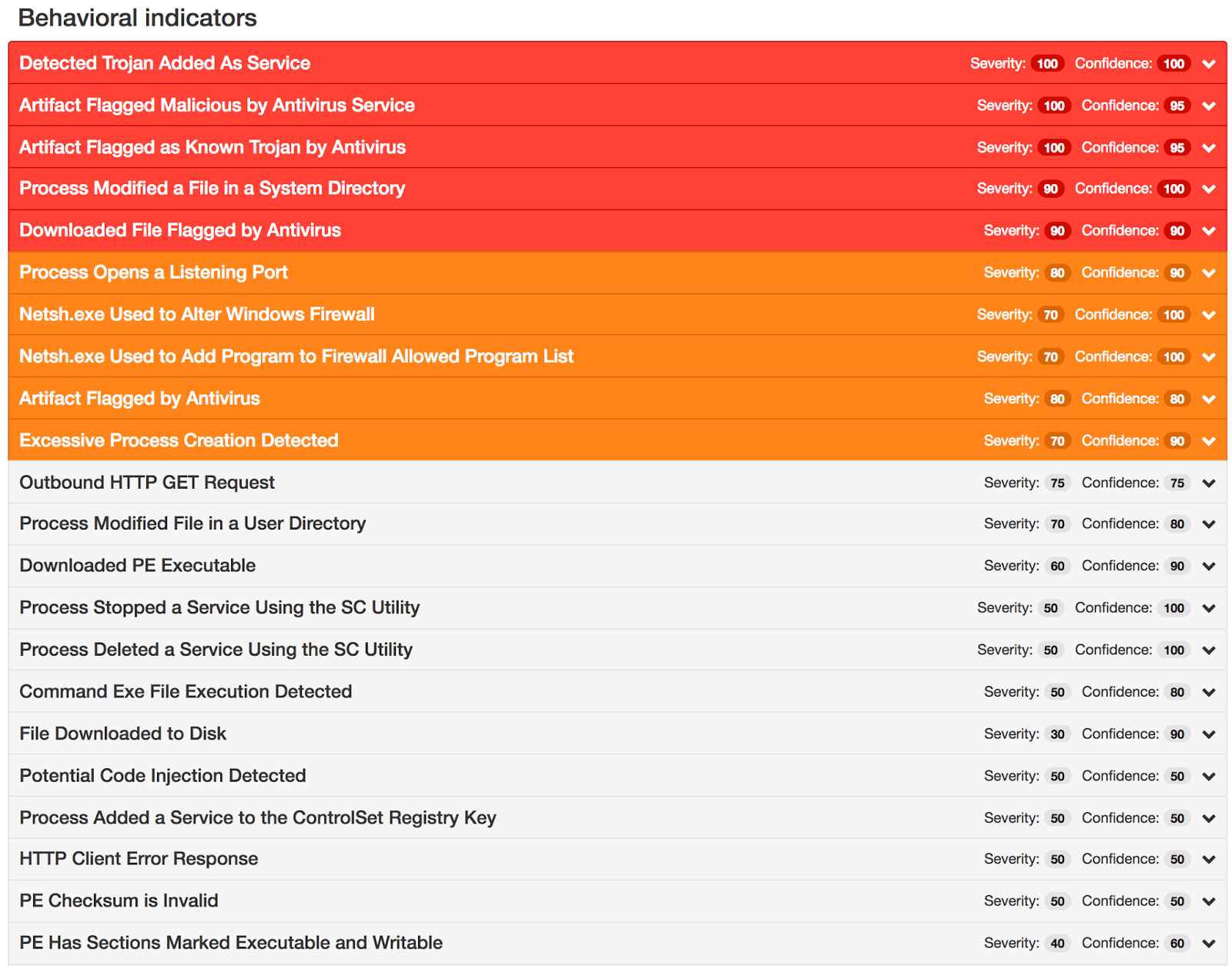Expand the Detected Trojan Added As Service chevron
The width and height of the screenshot is (1232, 966).
1208,64
